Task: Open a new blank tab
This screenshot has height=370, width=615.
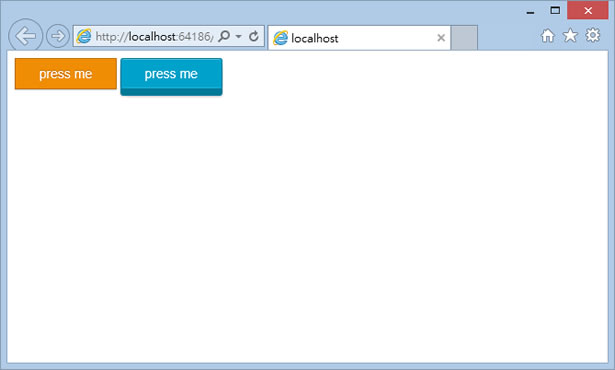Action: click(464, 38)
